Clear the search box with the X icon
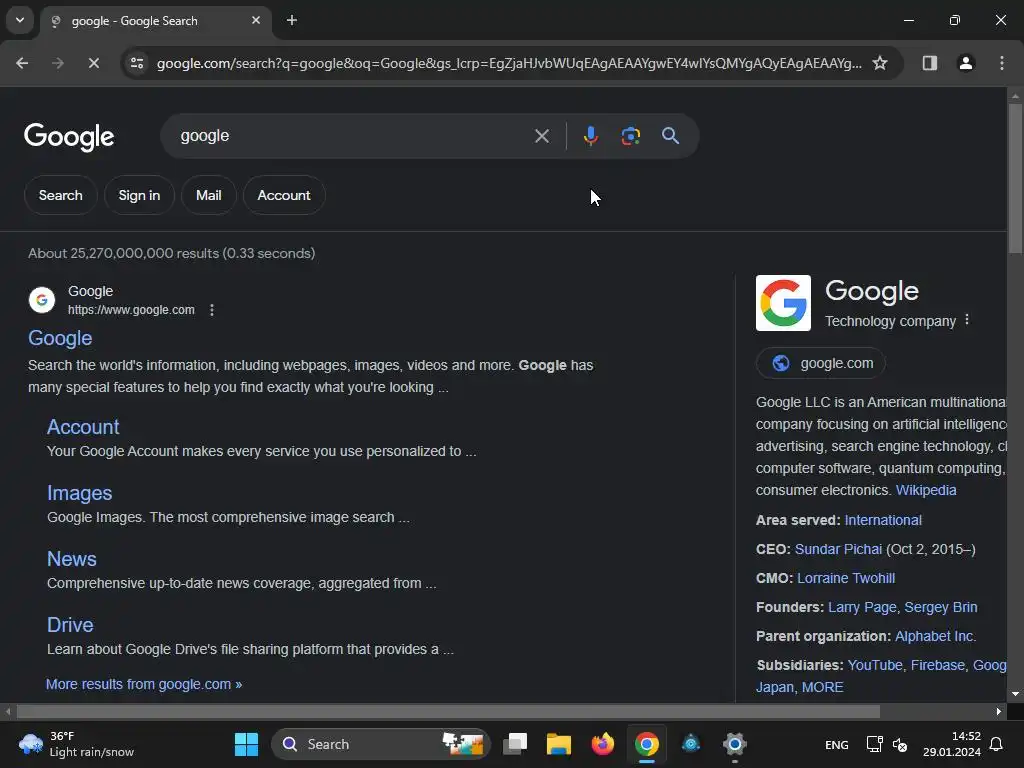1024x768 pixels. coord(541,136)
